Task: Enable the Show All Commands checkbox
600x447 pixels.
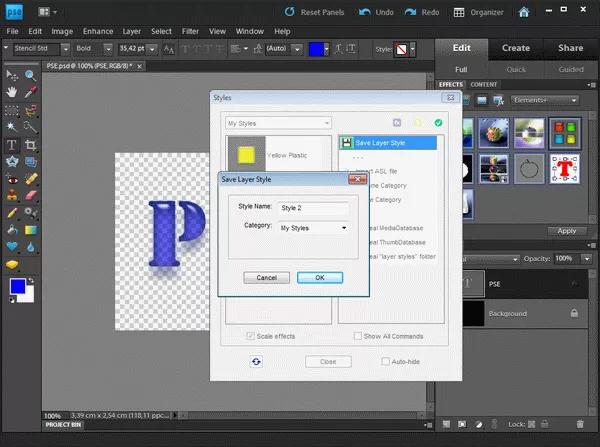Action: click(359, 337)
